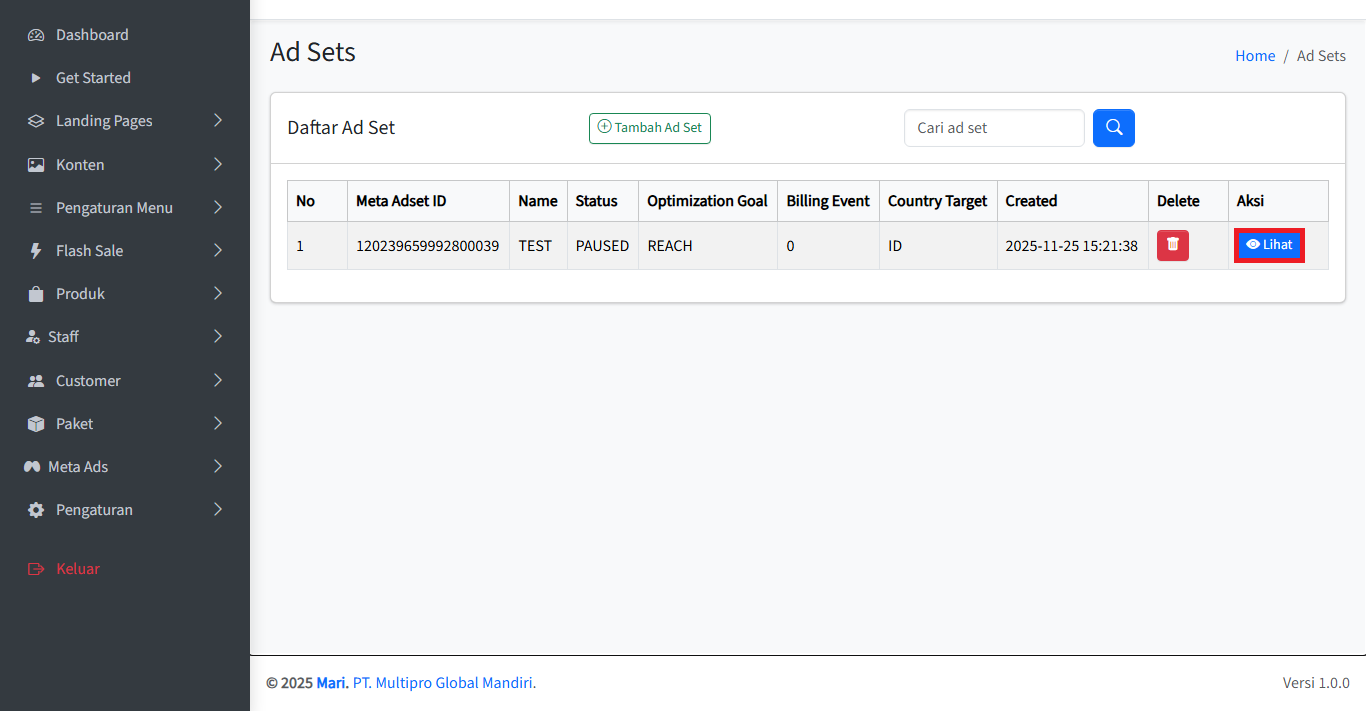Viewport: 1366px width, 711px height.
Task: Expand the Customer menu chevron
Action: coord(218,380)
